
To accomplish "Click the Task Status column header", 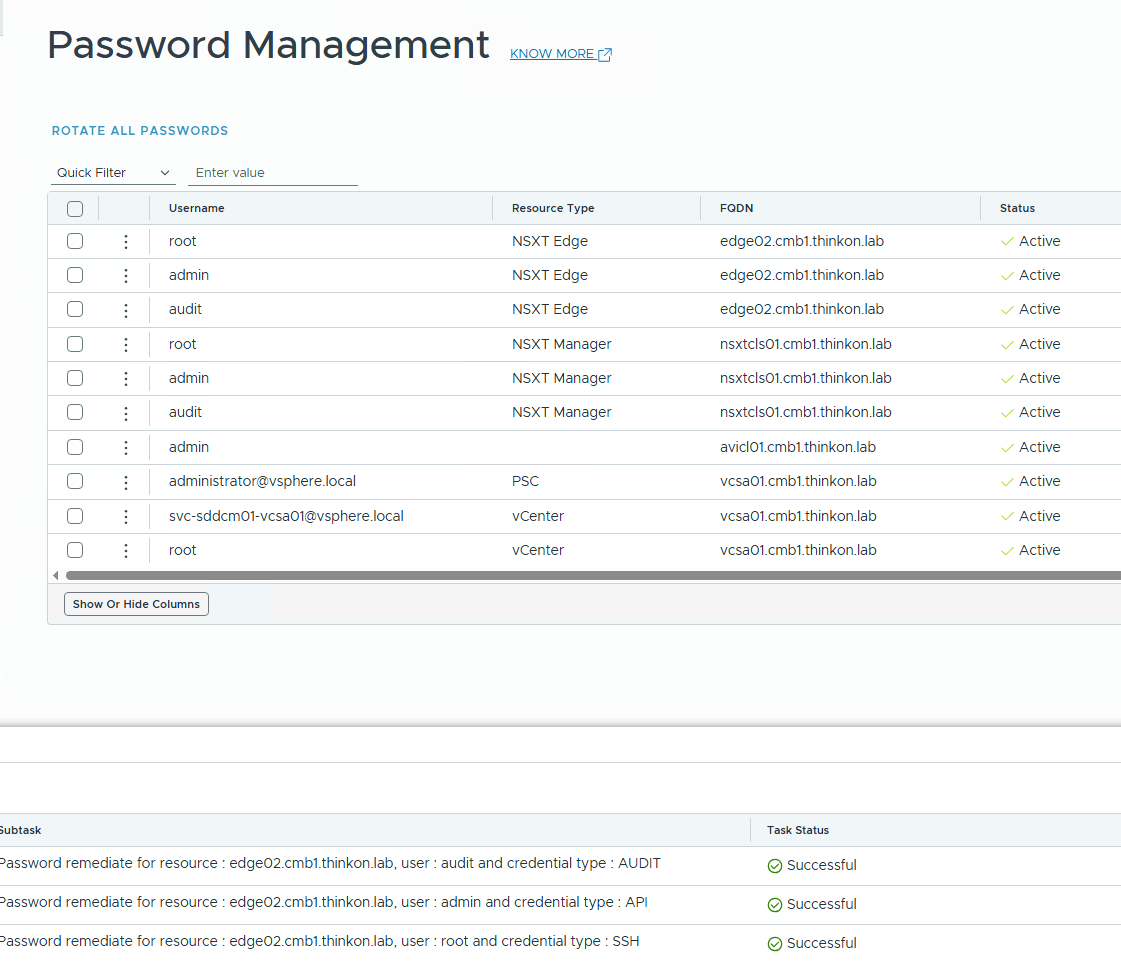I will tap(798, 830).
